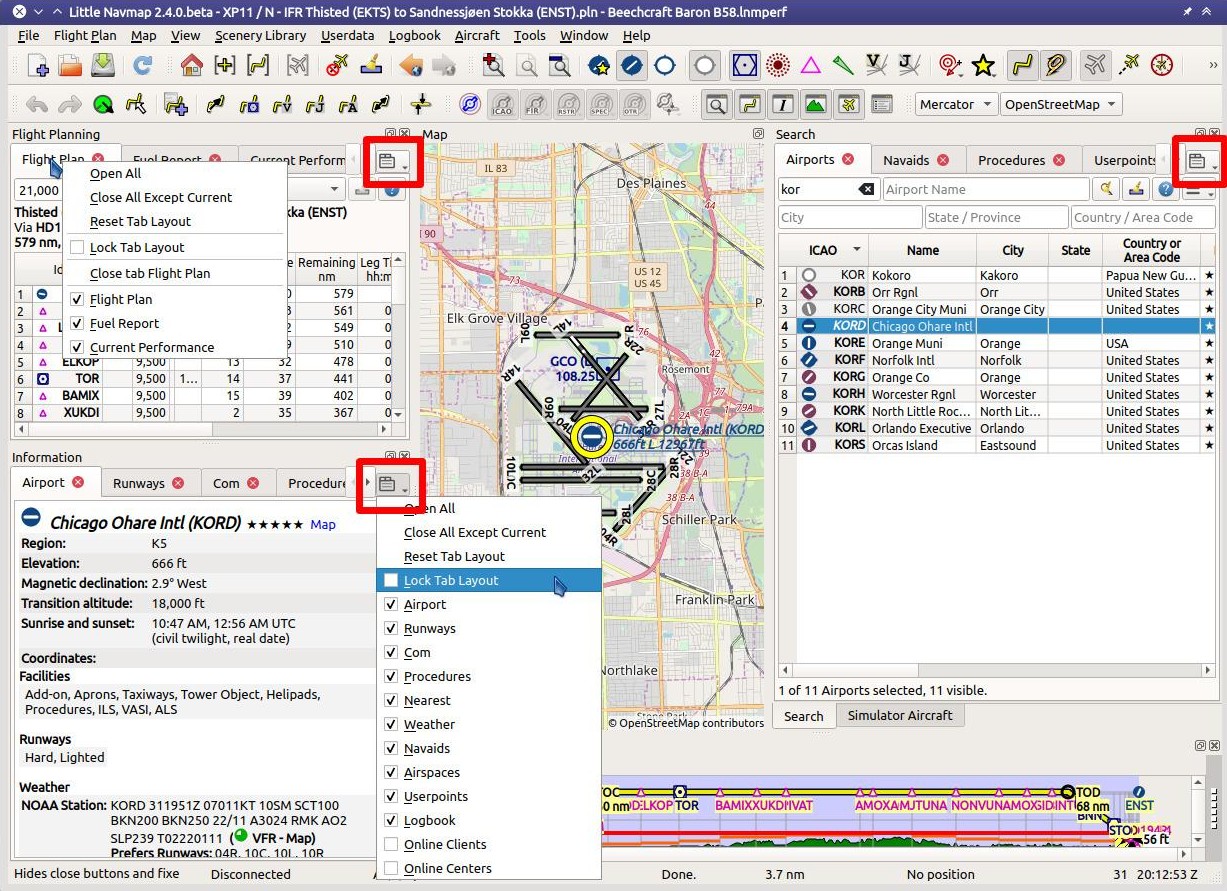Click the reload scenery circular arrow icon
Screen dimensions: 1227x891
[143, 67]
